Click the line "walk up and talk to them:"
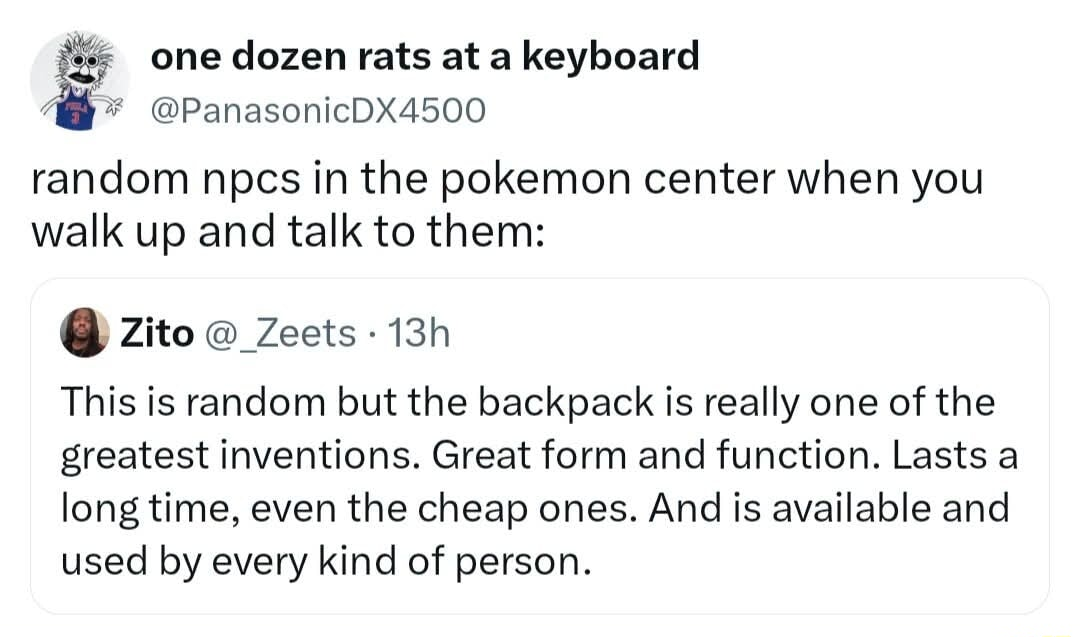This screenshot has width=1080, height=637. coord(289,231)
